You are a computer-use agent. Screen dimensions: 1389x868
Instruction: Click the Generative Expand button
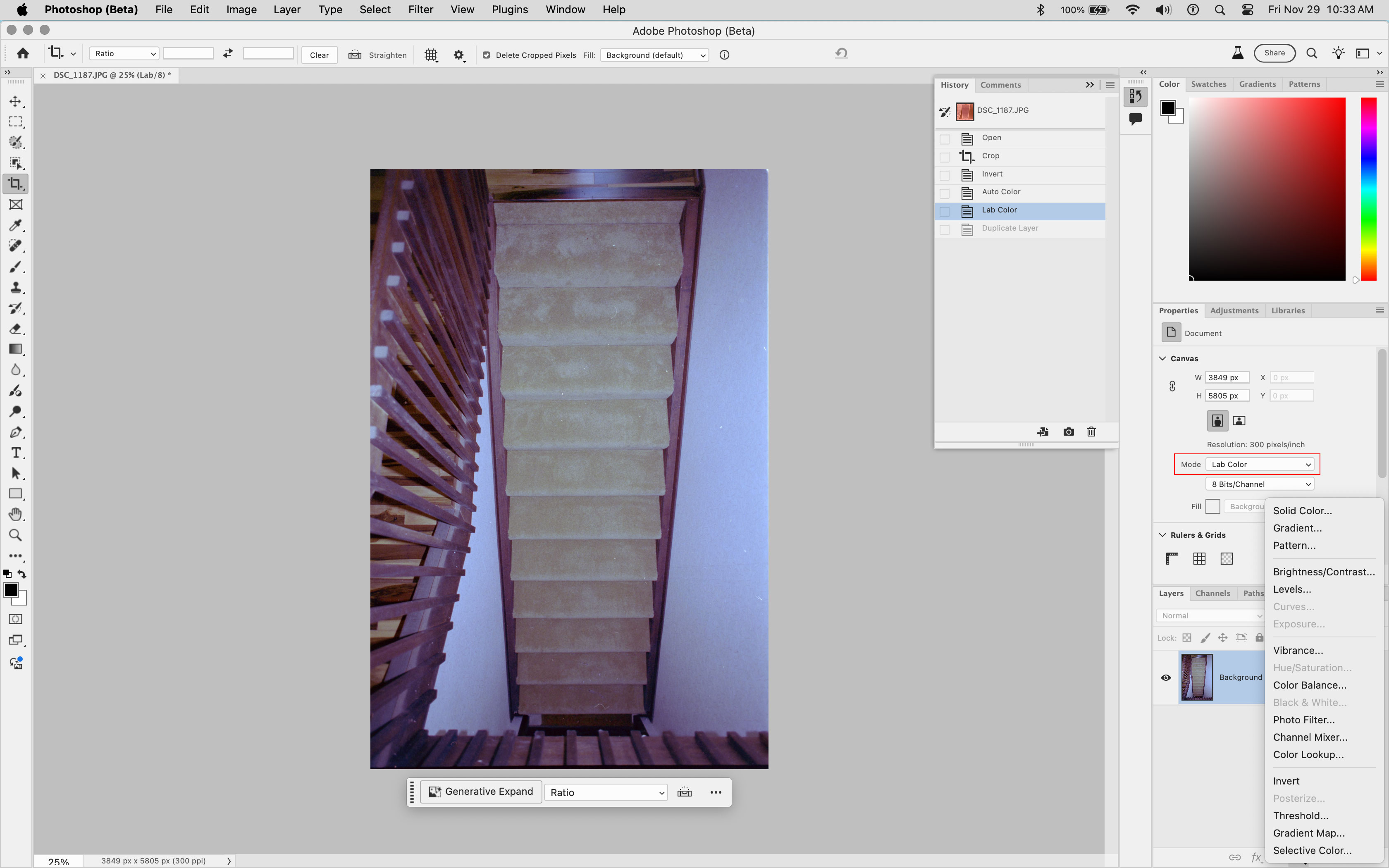481,791
